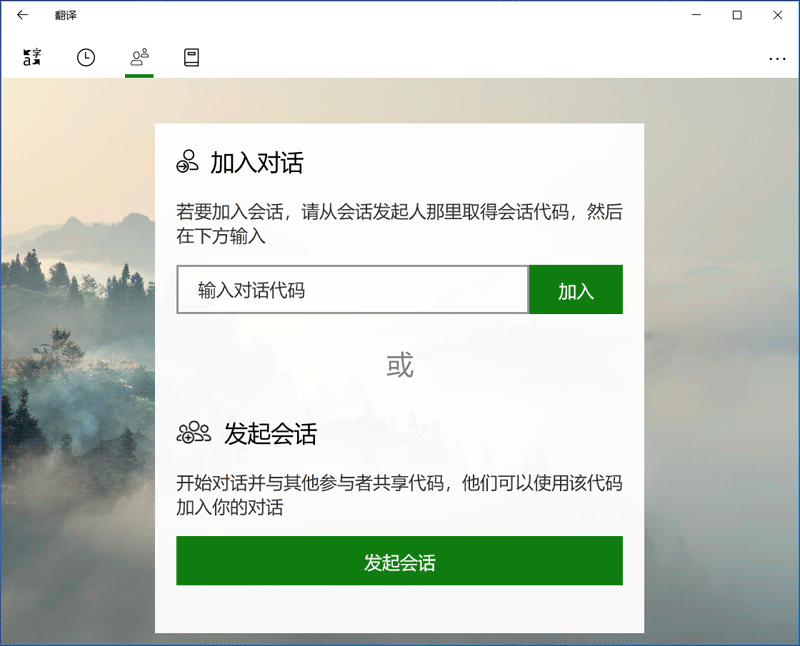Click the 输入对话代码 input field
The height and width of the screenshot is (646, 800).
click(x=353, y=289)
